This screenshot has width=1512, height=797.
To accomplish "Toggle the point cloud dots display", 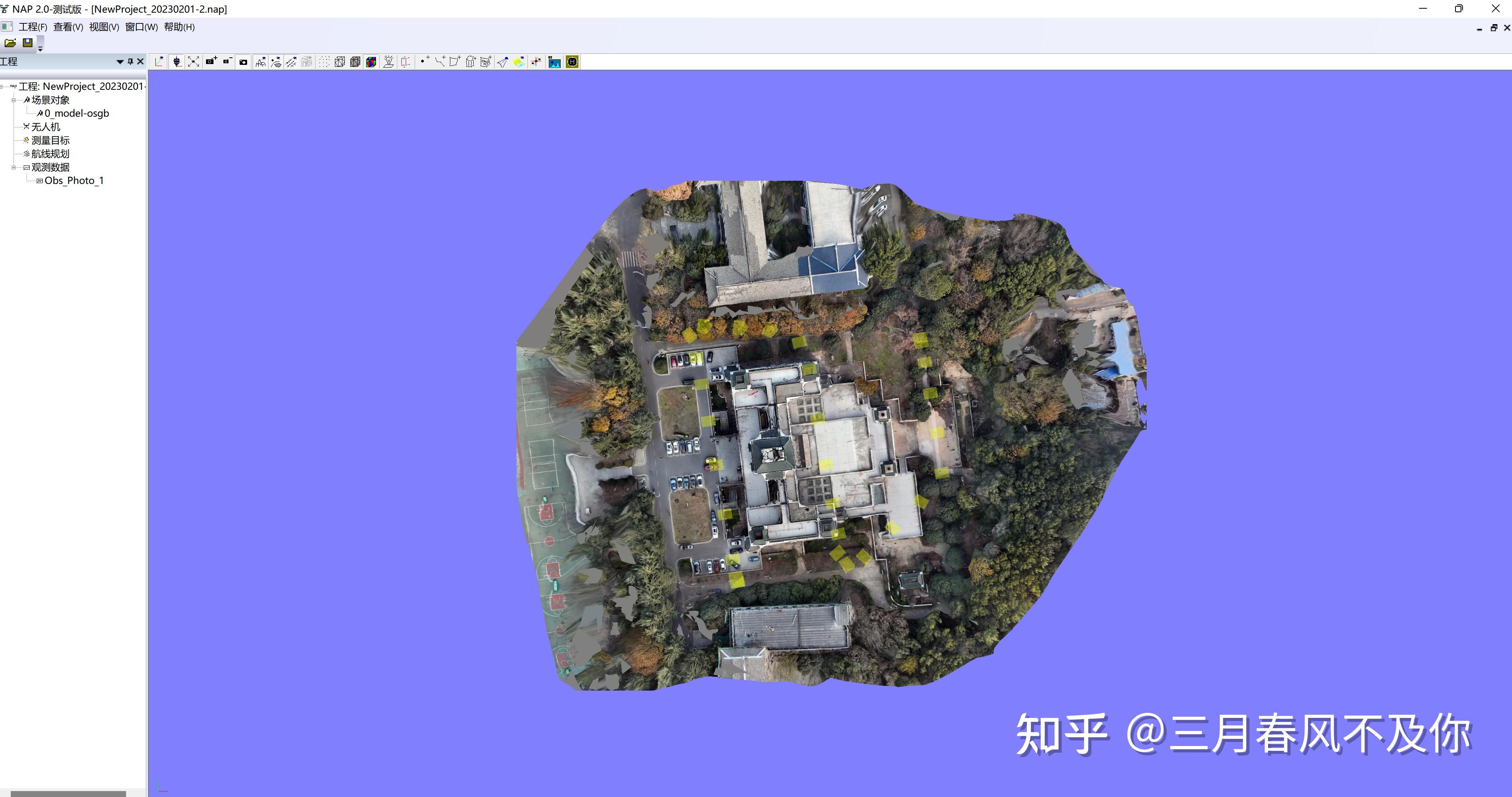I will click(x=324, y=62).
